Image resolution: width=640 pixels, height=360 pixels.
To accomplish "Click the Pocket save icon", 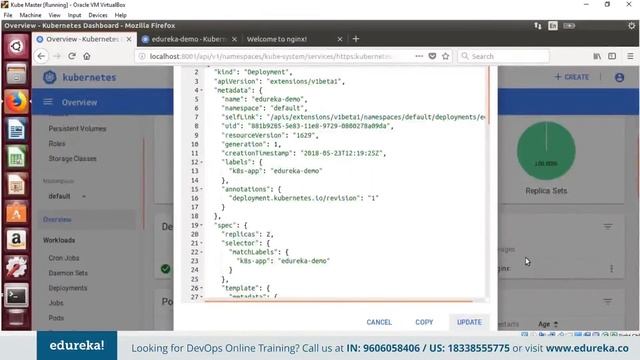I will click(x=432, y=56).
